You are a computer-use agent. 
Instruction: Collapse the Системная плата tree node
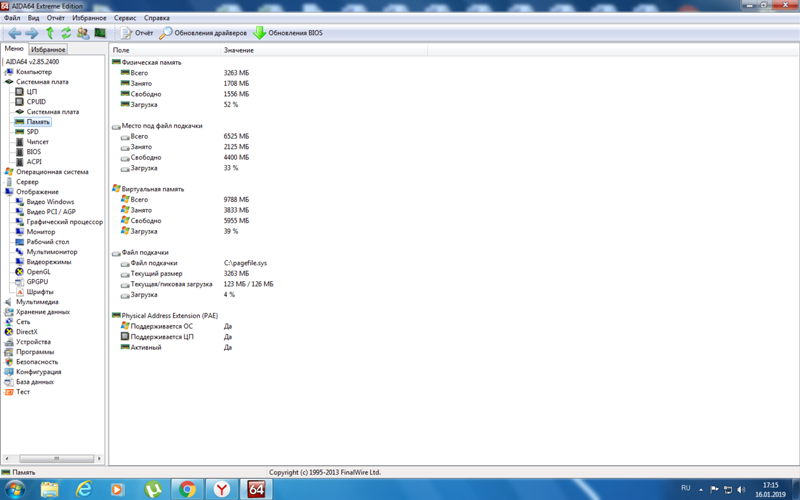(42, 82)
